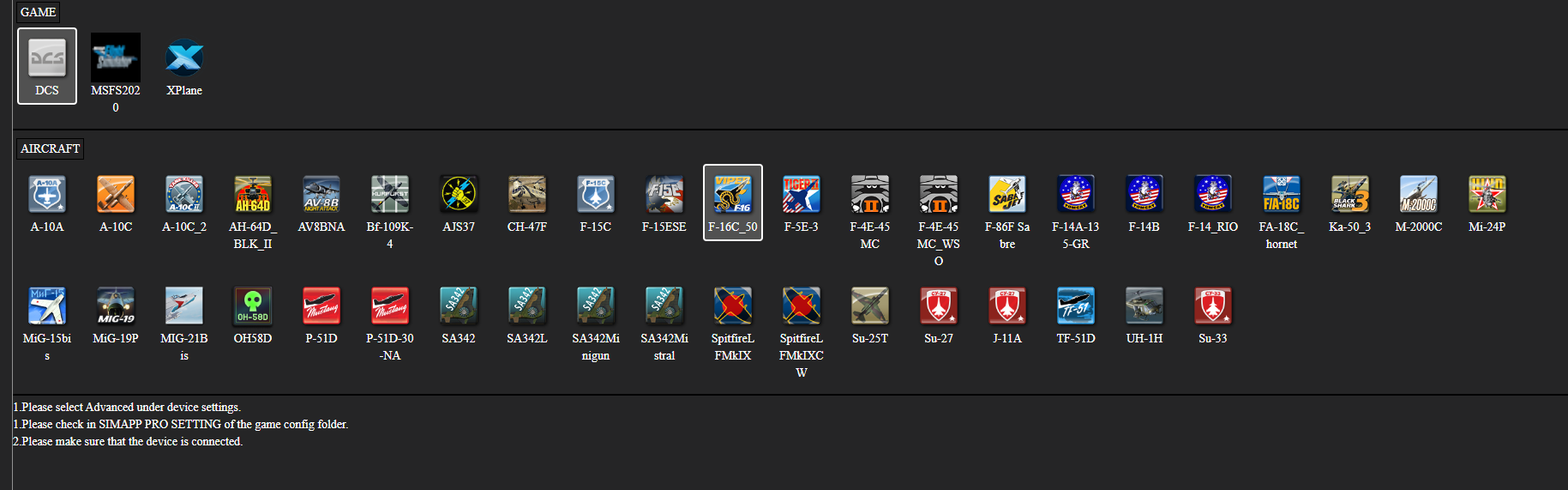
Task: Click the 'Please select Advanced under device settings' note
Action: coord(127,407)
